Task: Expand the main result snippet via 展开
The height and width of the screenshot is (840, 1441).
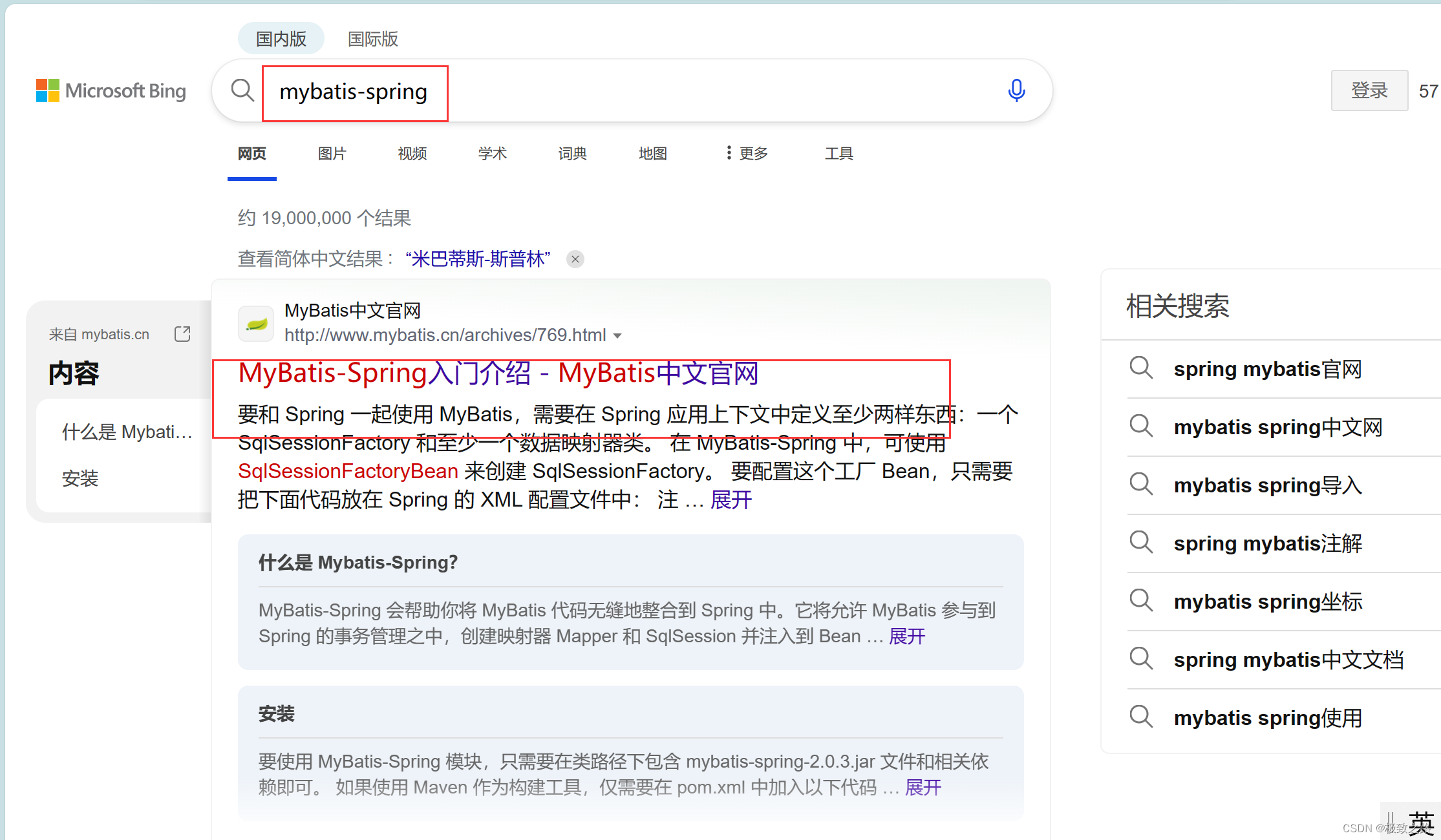Action: (x=731, y=499)
